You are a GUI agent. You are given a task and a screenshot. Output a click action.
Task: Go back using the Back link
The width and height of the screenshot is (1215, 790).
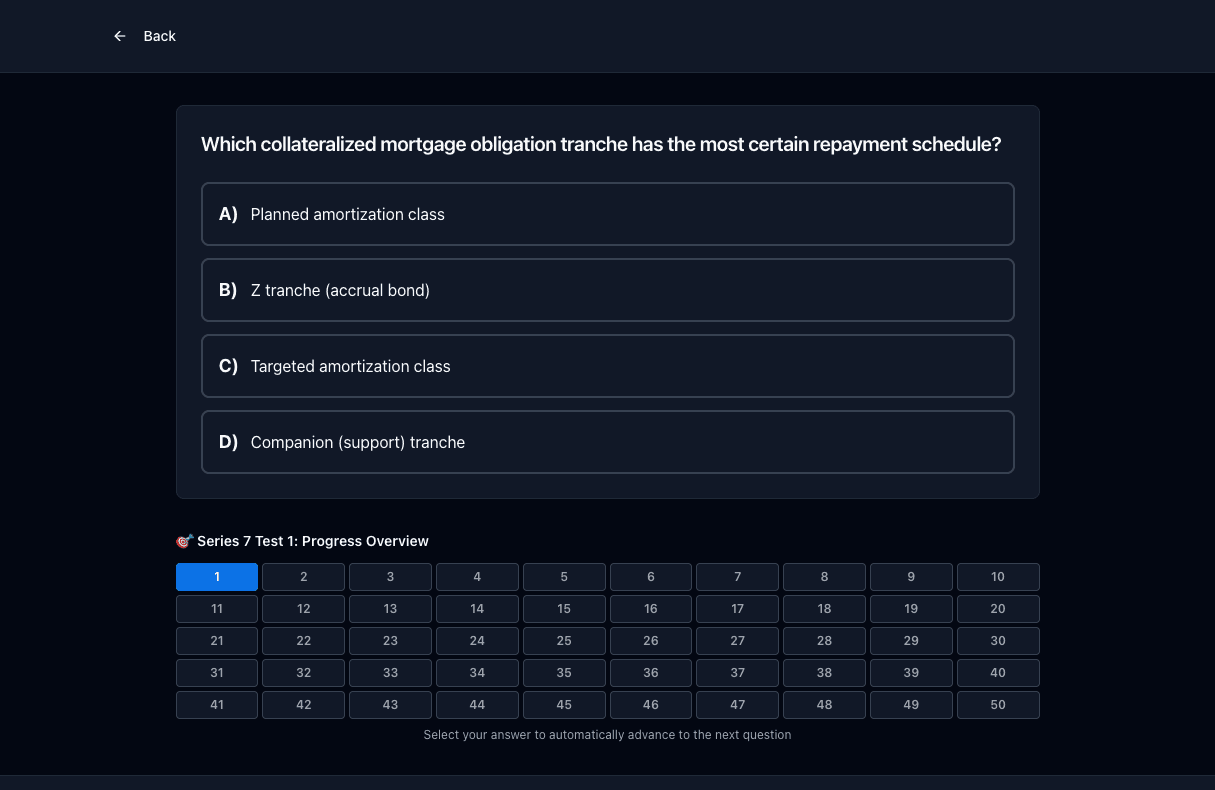coord(145,36)
